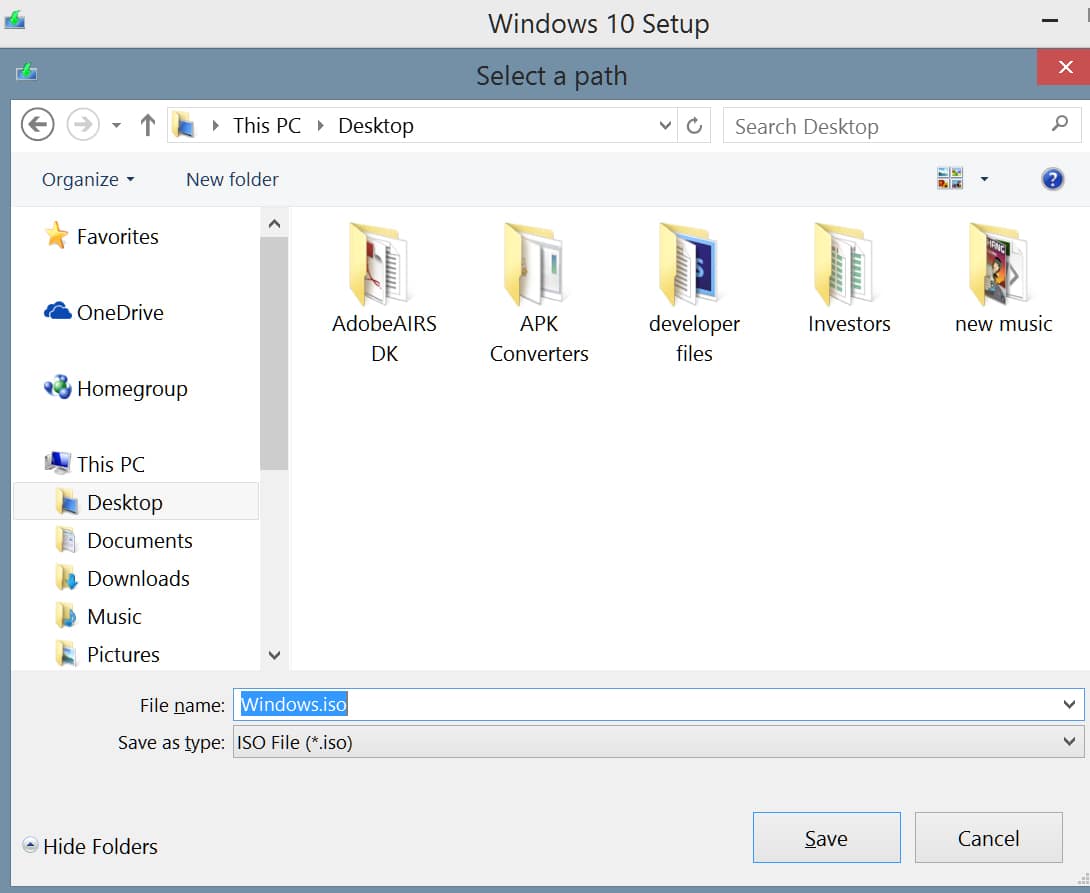Viewport: 1090px width, 893px height.
Task: Click the OneDrive cloud icon
Action: 58,311
